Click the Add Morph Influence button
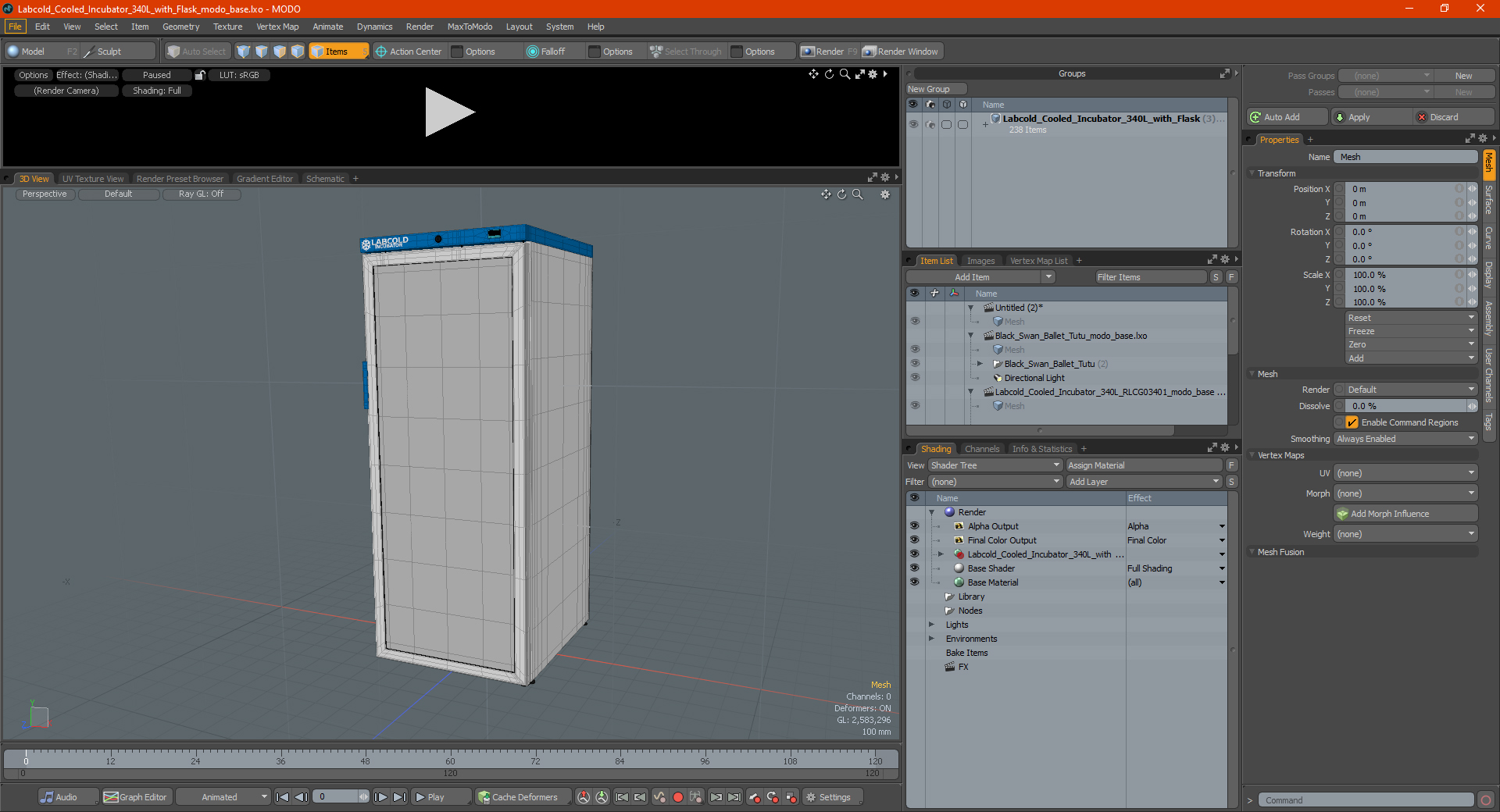The height and width of the screenshot is (812, 1500). coord(1405,514)
